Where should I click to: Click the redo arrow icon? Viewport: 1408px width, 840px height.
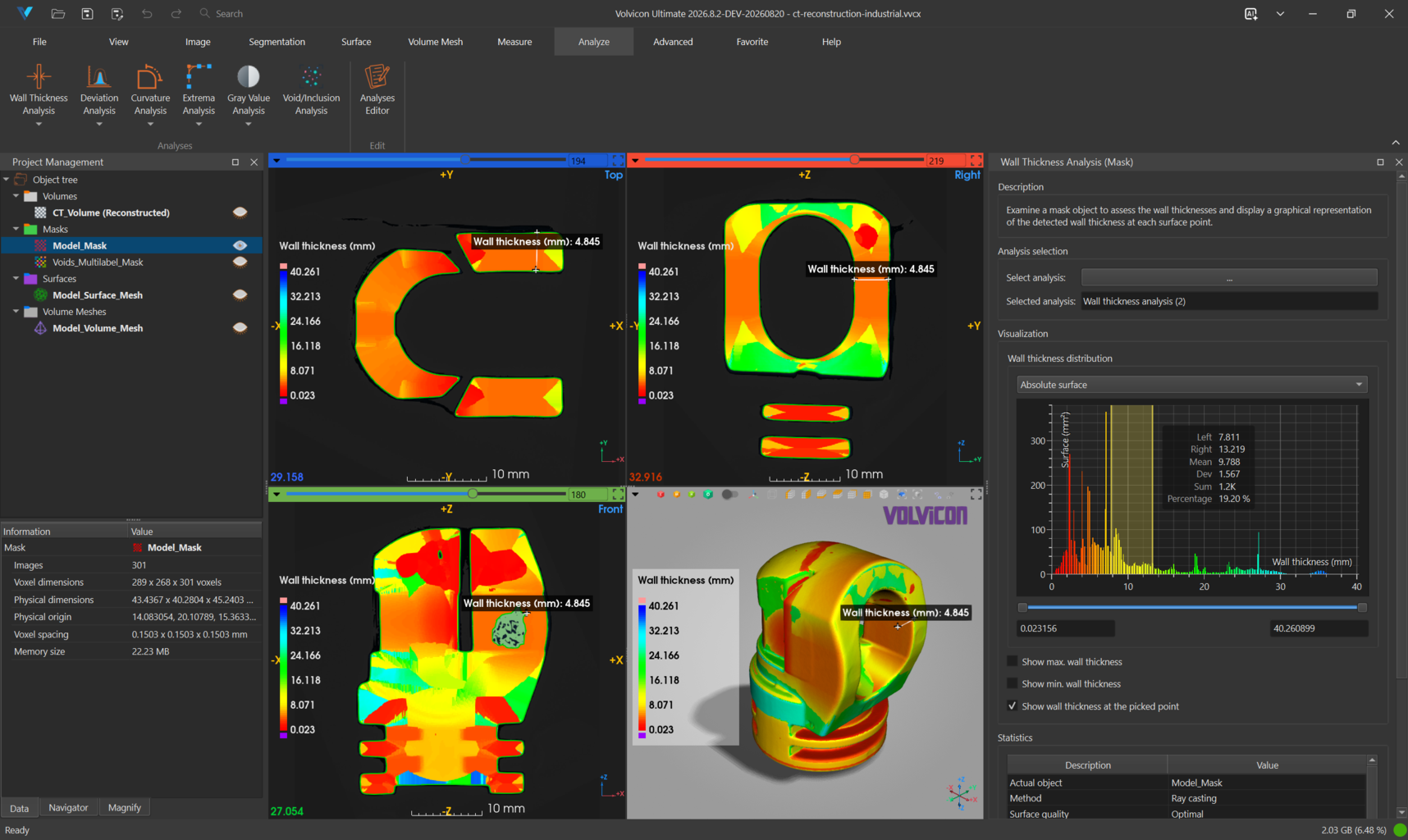click(x=176, y=14)
